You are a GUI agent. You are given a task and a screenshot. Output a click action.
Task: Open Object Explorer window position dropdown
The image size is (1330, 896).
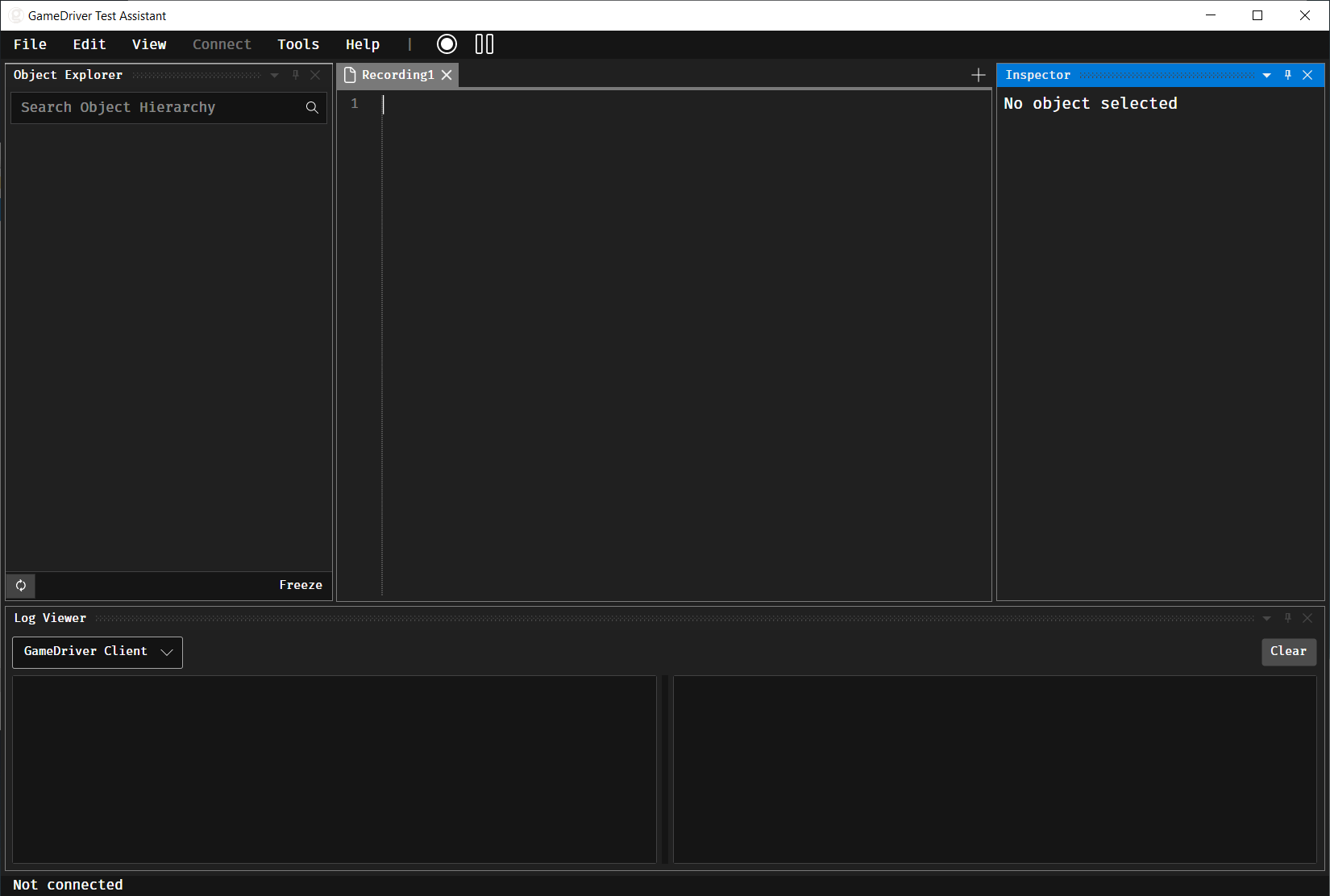point(275,75)
